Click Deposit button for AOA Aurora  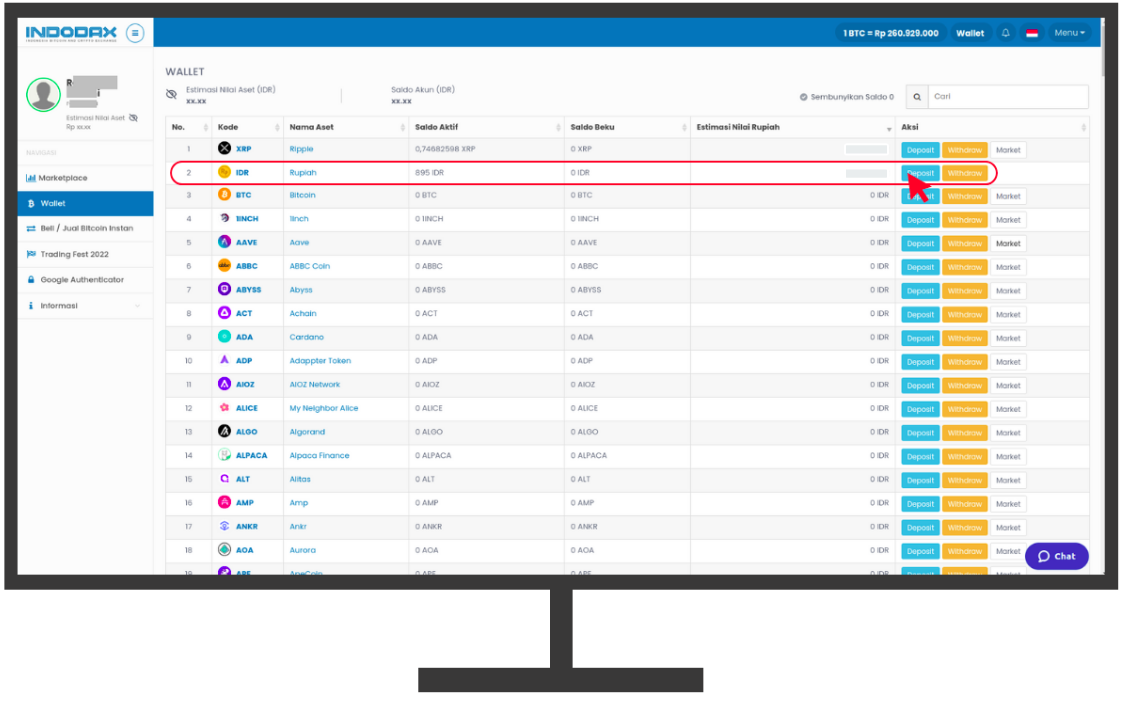(x=920, y=551)
